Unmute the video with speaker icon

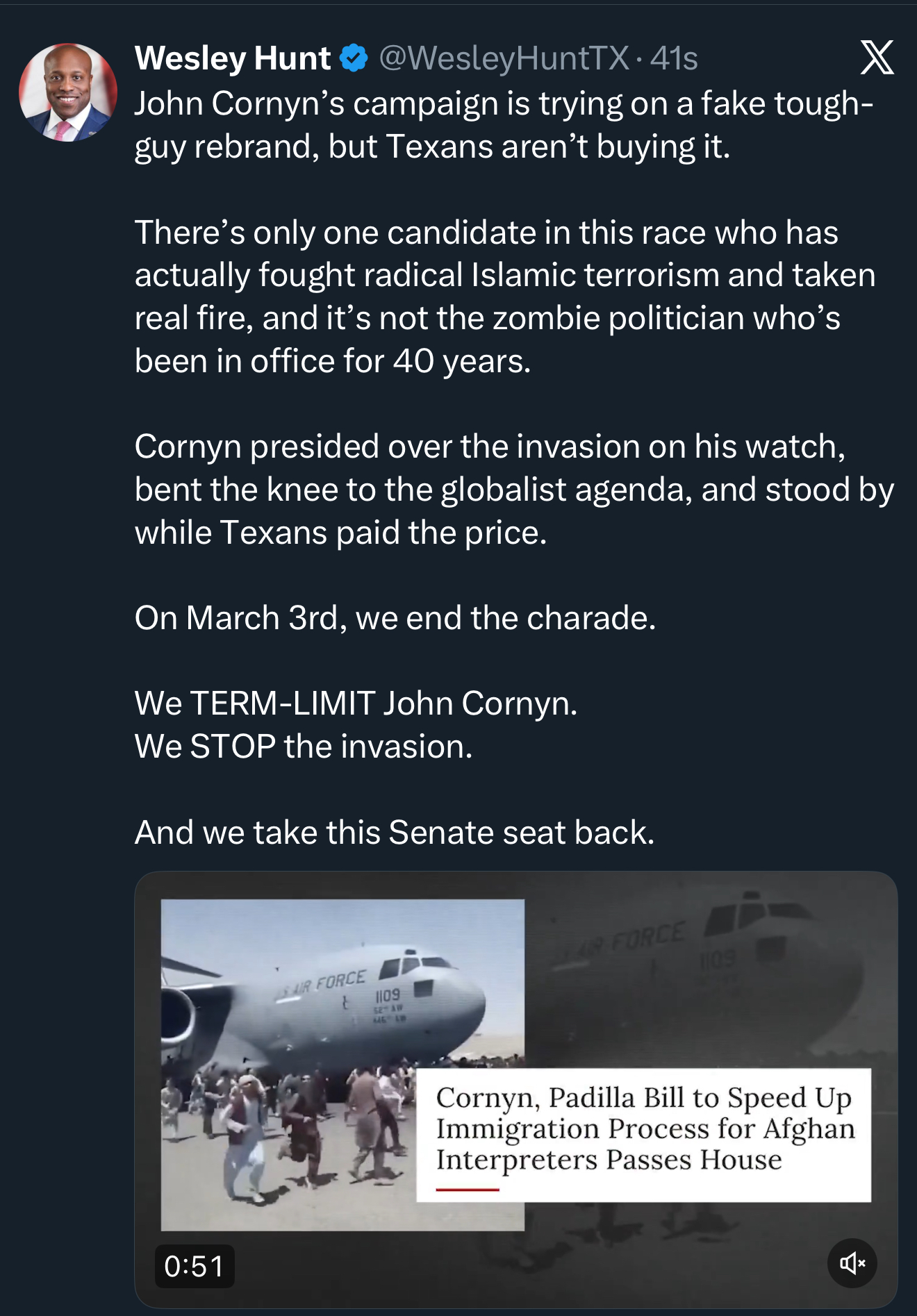tap(852, 1263)
